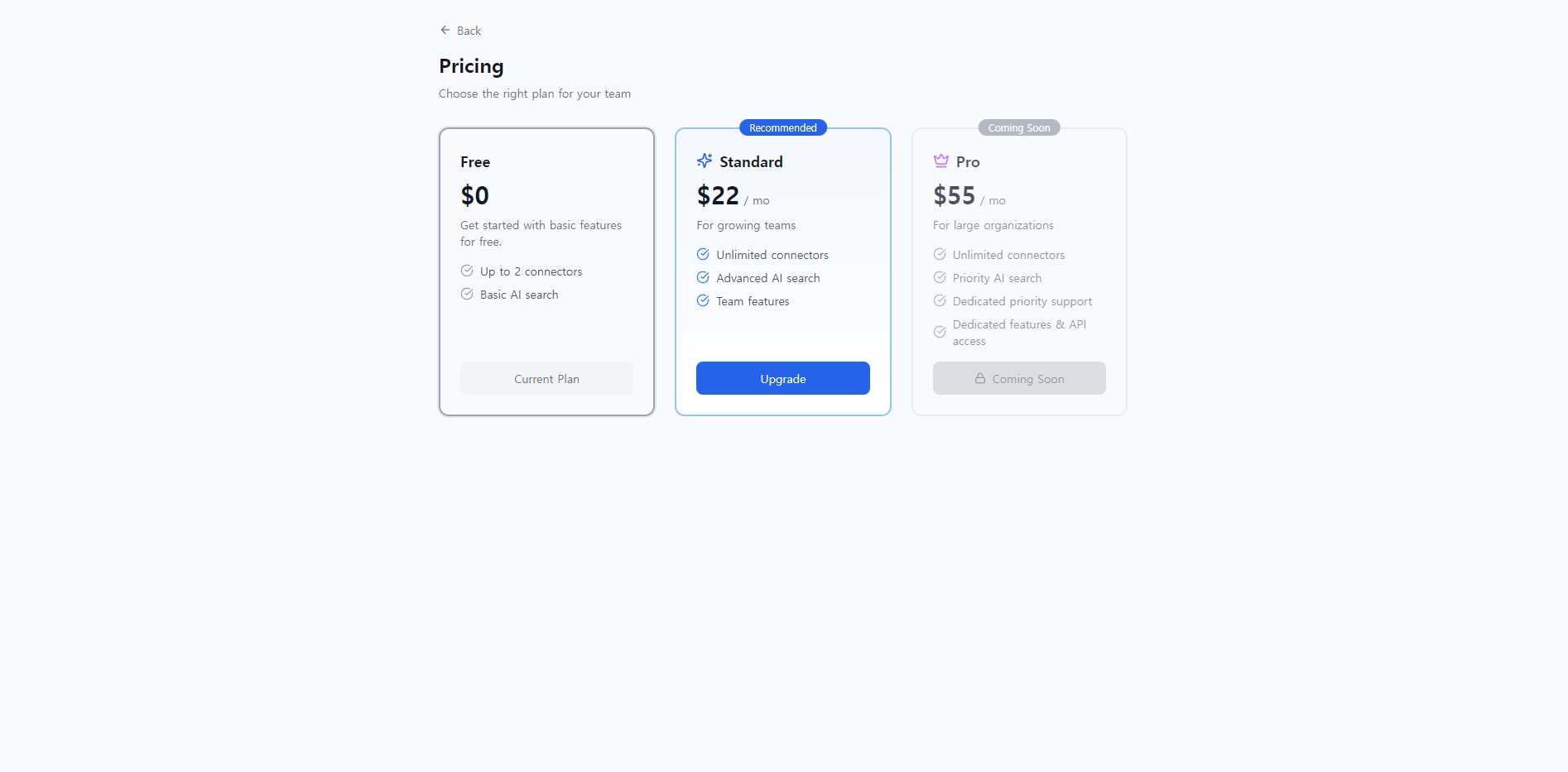Screen dimensions: 1568x772
Task: Click the Current Plan button
Action: [546, 378]
